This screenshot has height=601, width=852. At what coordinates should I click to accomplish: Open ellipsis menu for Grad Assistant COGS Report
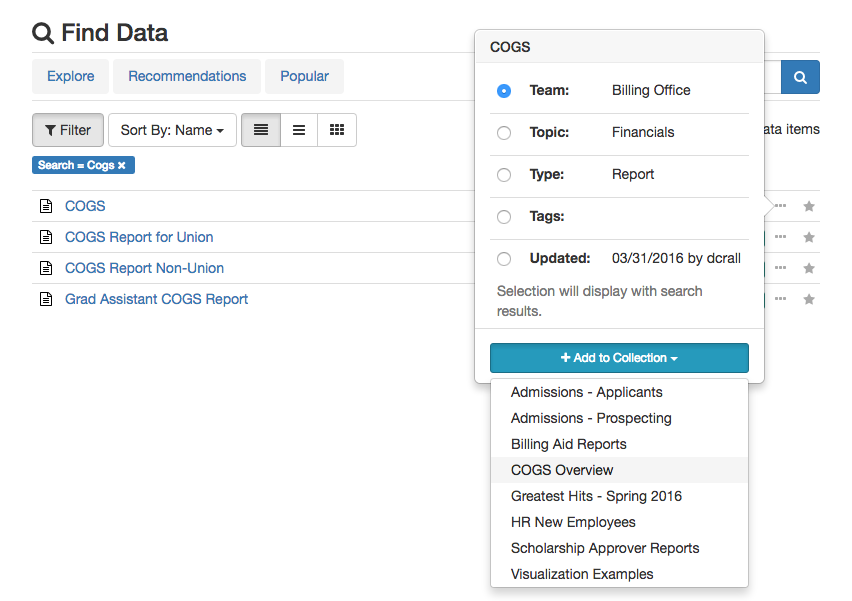[x=781, y=299]
